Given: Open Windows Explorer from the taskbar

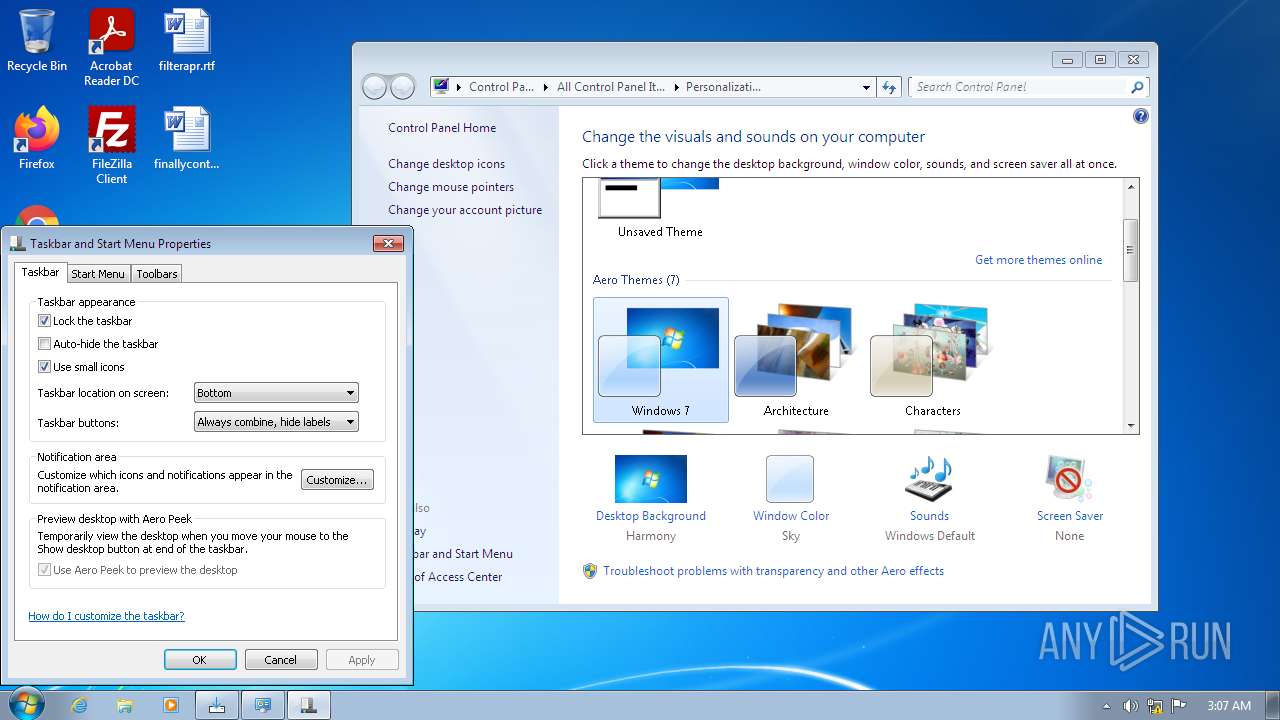Looking at the screenshot, I should pos(125,705).
